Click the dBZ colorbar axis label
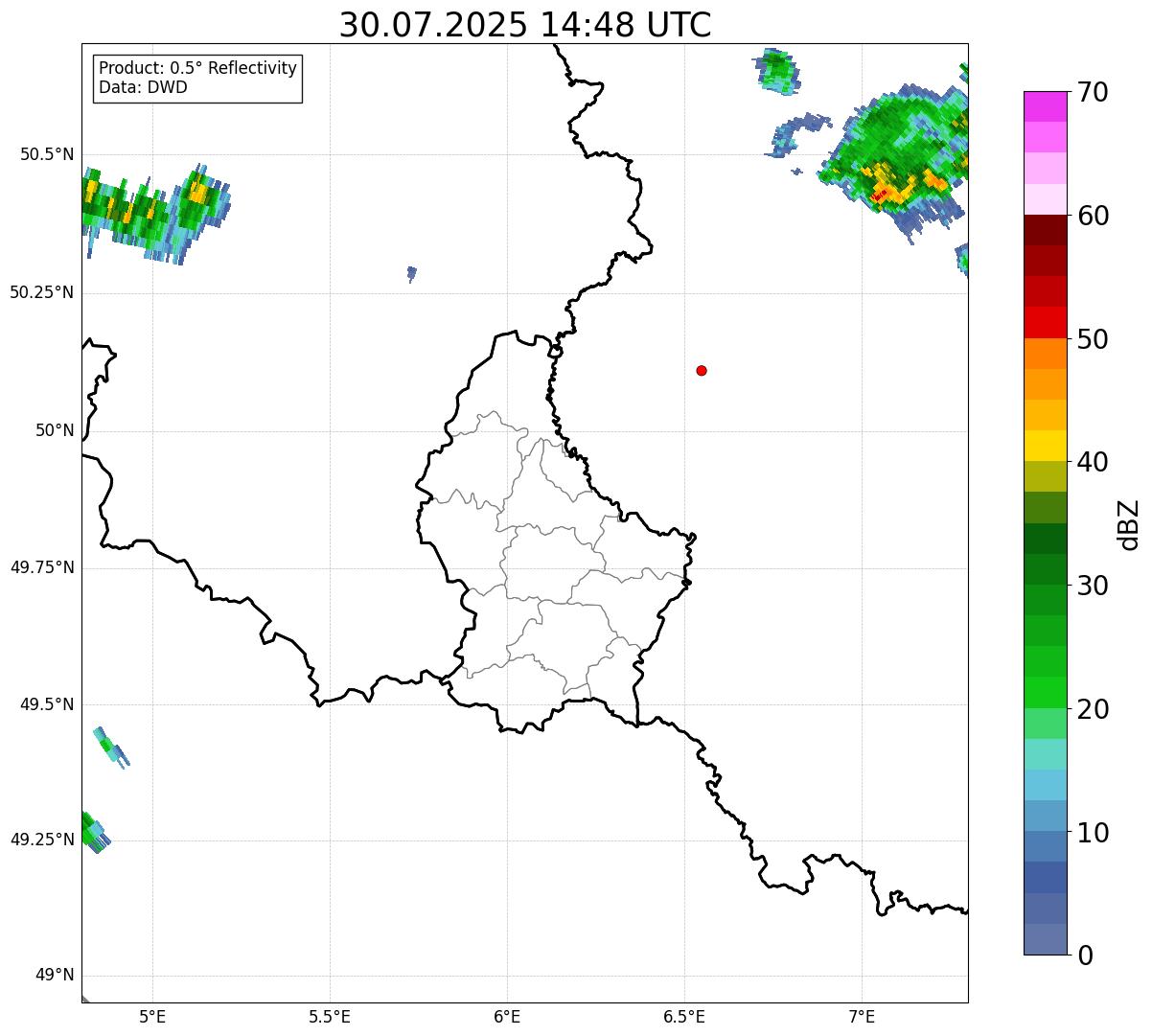Viewport: 1152px width, 1036px height. pyautogui.click(x=1130, y=524)
